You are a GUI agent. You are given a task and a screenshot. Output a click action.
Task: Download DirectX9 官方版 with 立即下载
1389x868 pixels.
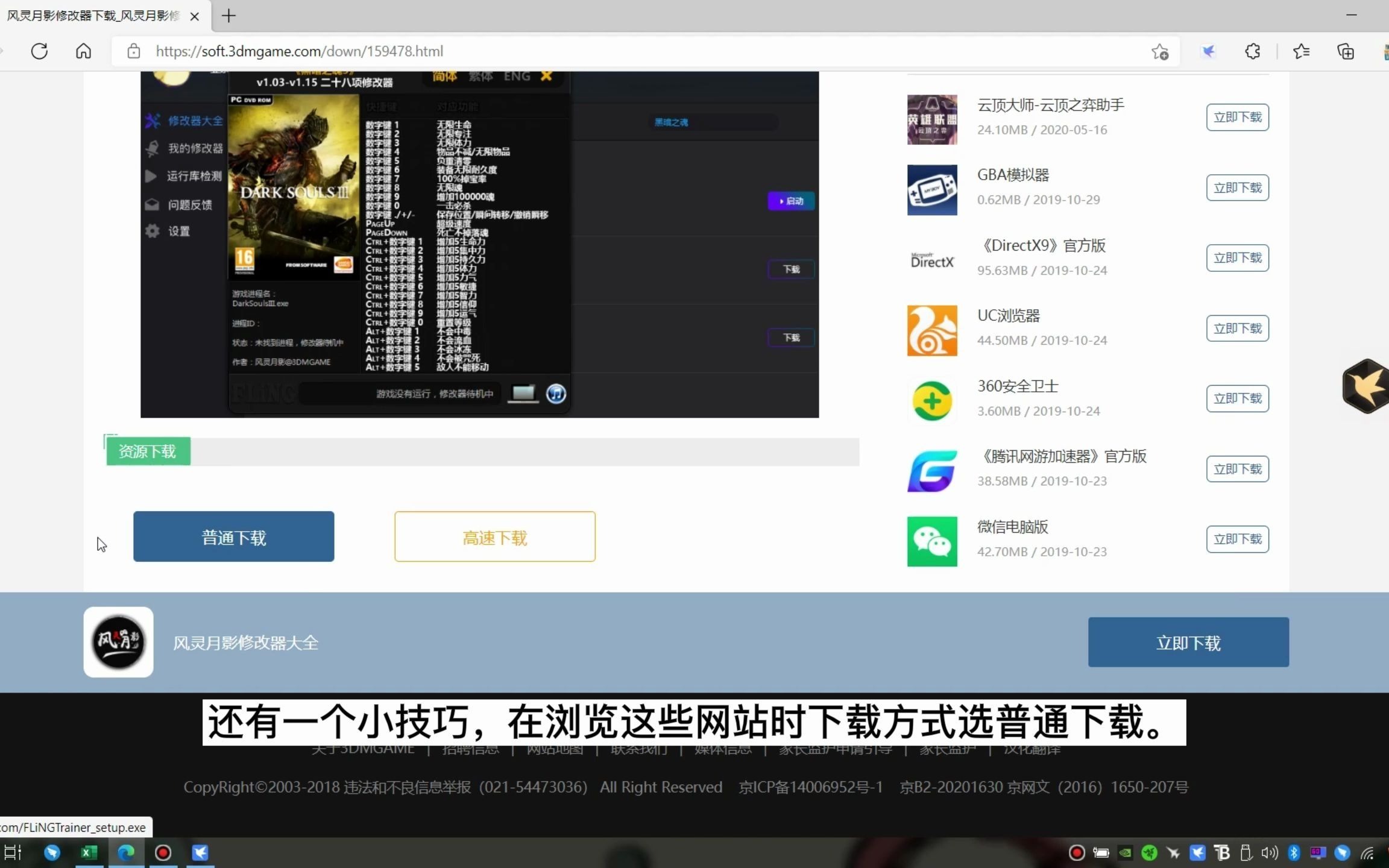[x=1237, y=258]
